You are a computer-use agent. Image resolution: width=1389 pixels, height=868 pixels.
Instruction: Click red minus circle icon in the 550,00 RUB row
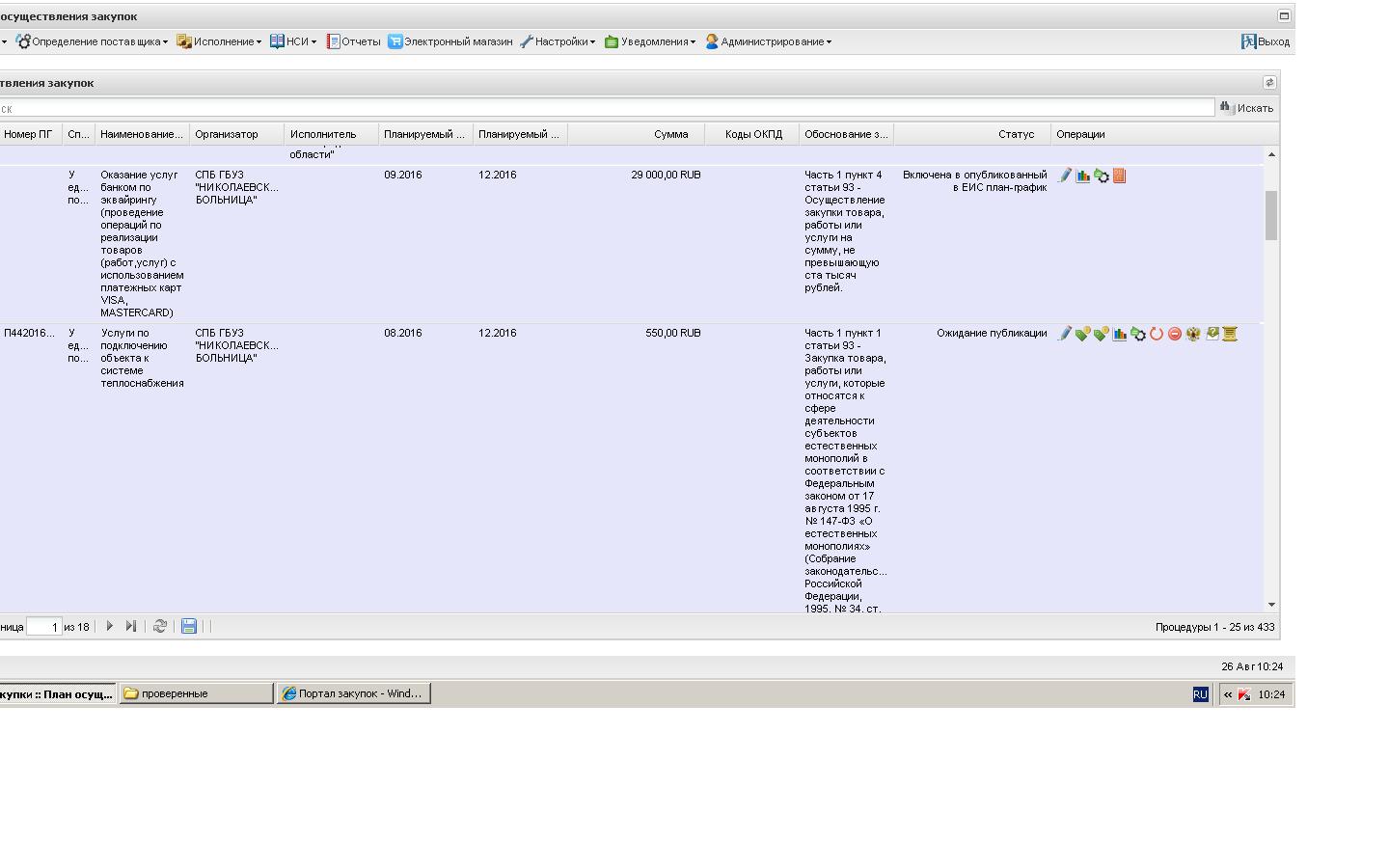tap(1175, 334)
